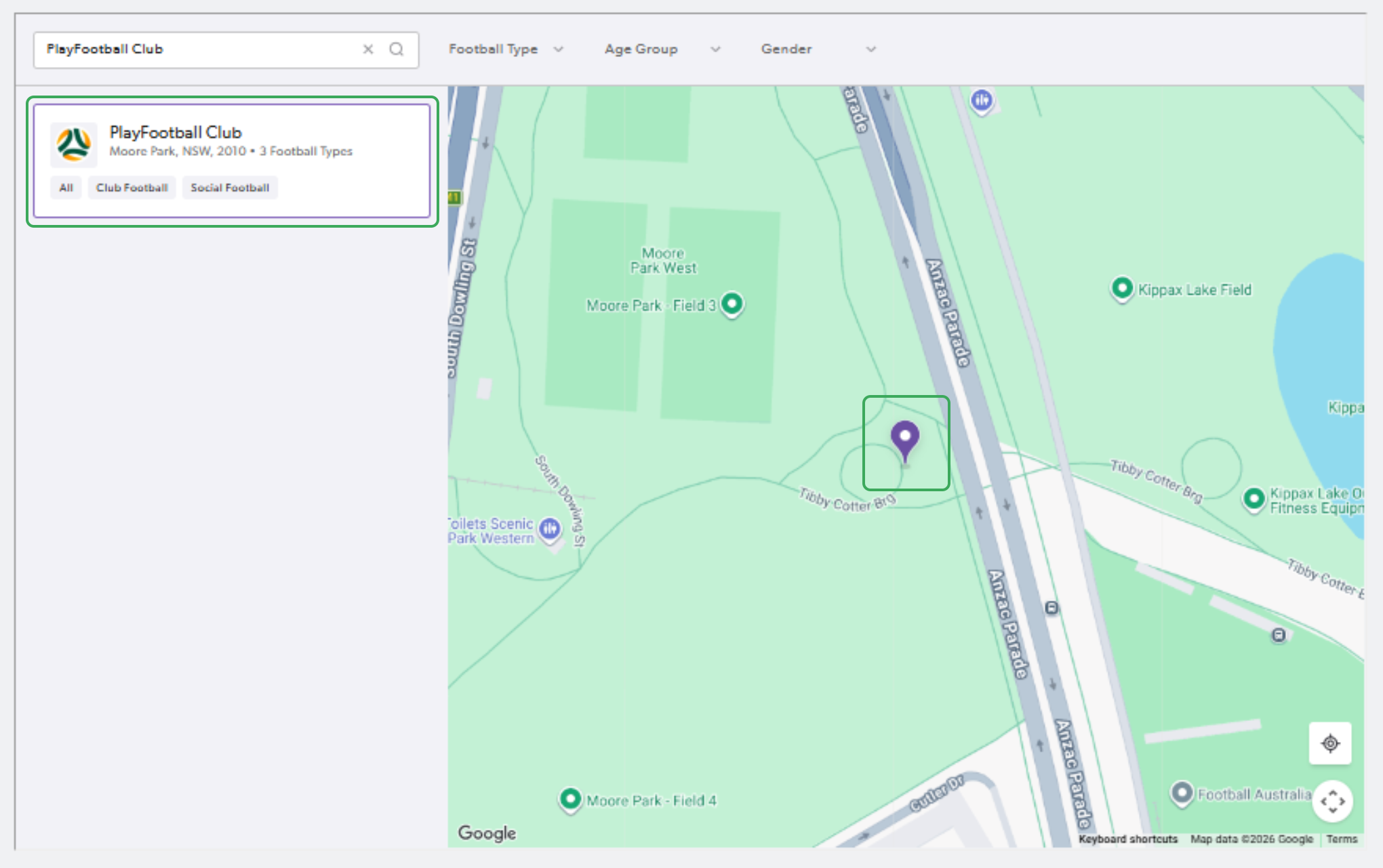Click the Kippax Lake Fitness Equipment marker
1383x868 pixels.
click(1254, 499)
